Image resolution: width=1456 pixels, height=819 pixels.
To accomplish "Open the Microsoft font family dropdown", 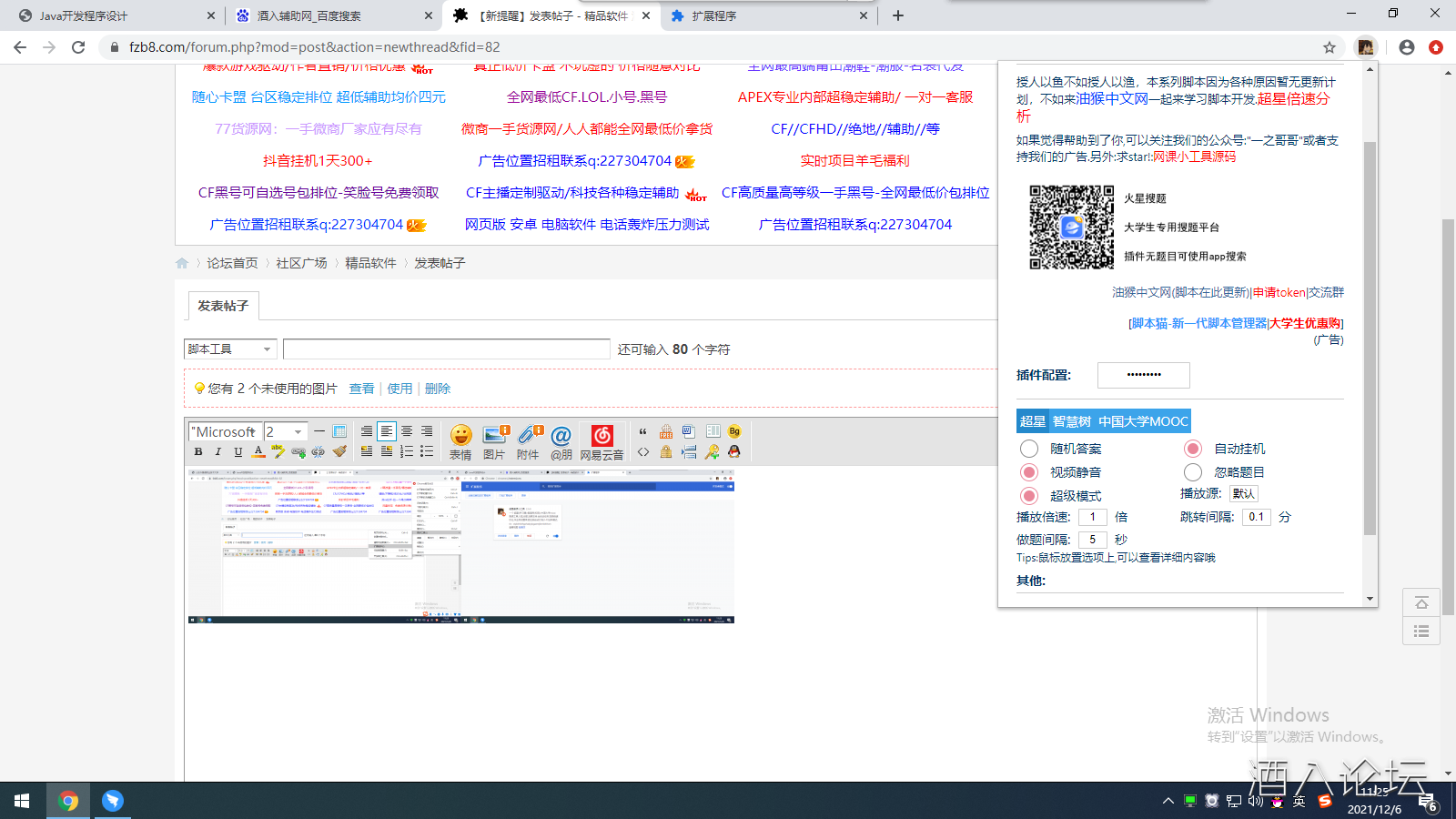I will 225,431.
